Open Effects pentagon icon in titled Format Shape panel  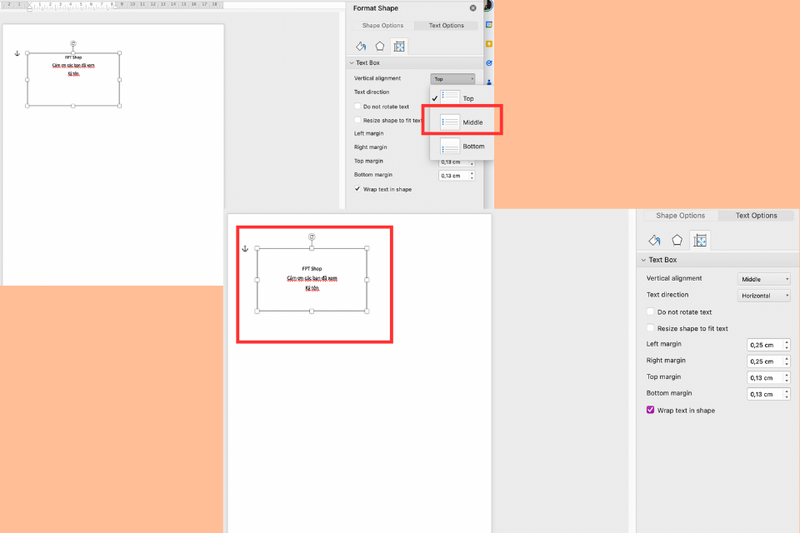pos(380,46)
